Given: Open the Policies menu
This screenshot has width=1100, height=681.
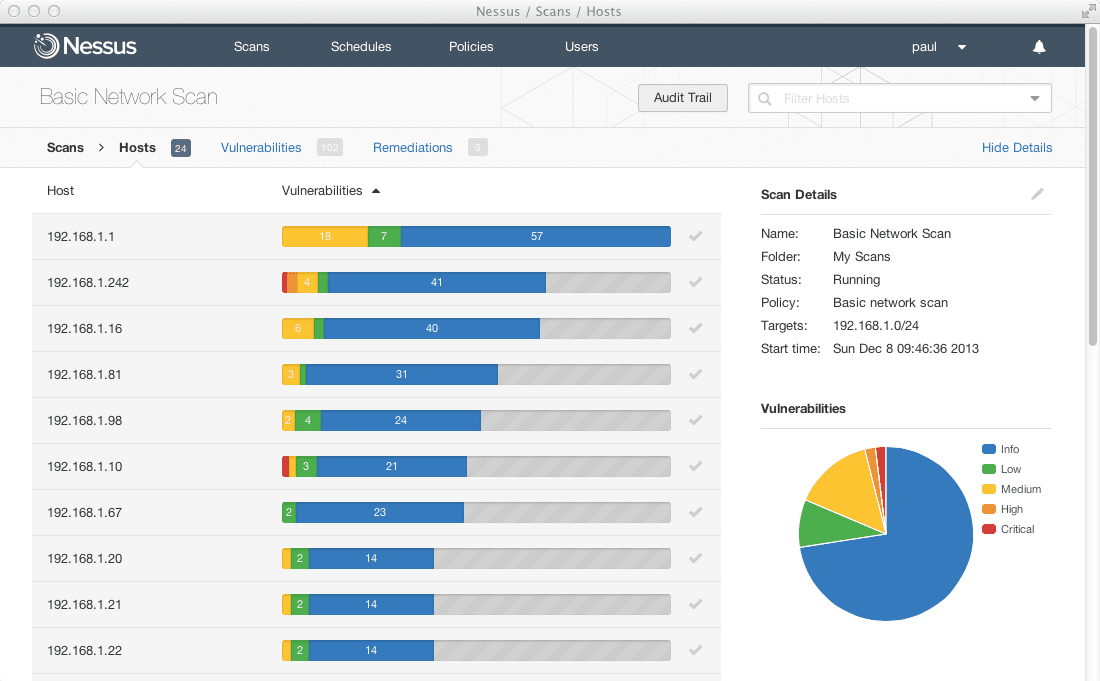Looking at the screenshot, I should (x=471, y=46).
